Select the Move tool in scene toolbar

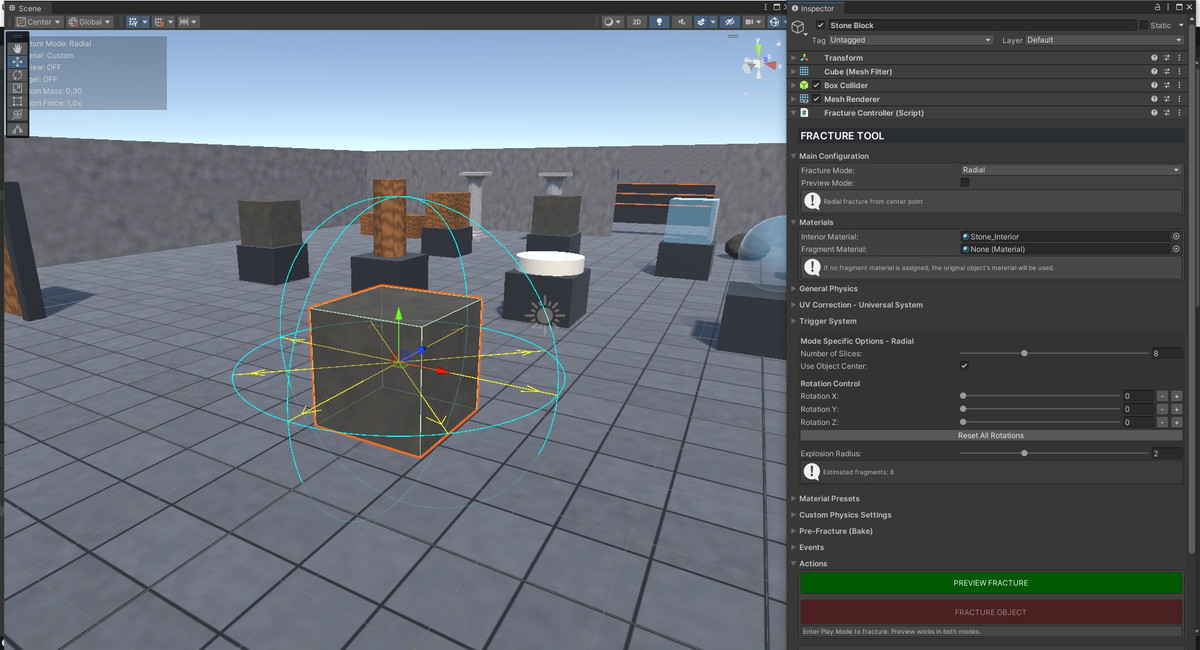(x=17, y=61)
